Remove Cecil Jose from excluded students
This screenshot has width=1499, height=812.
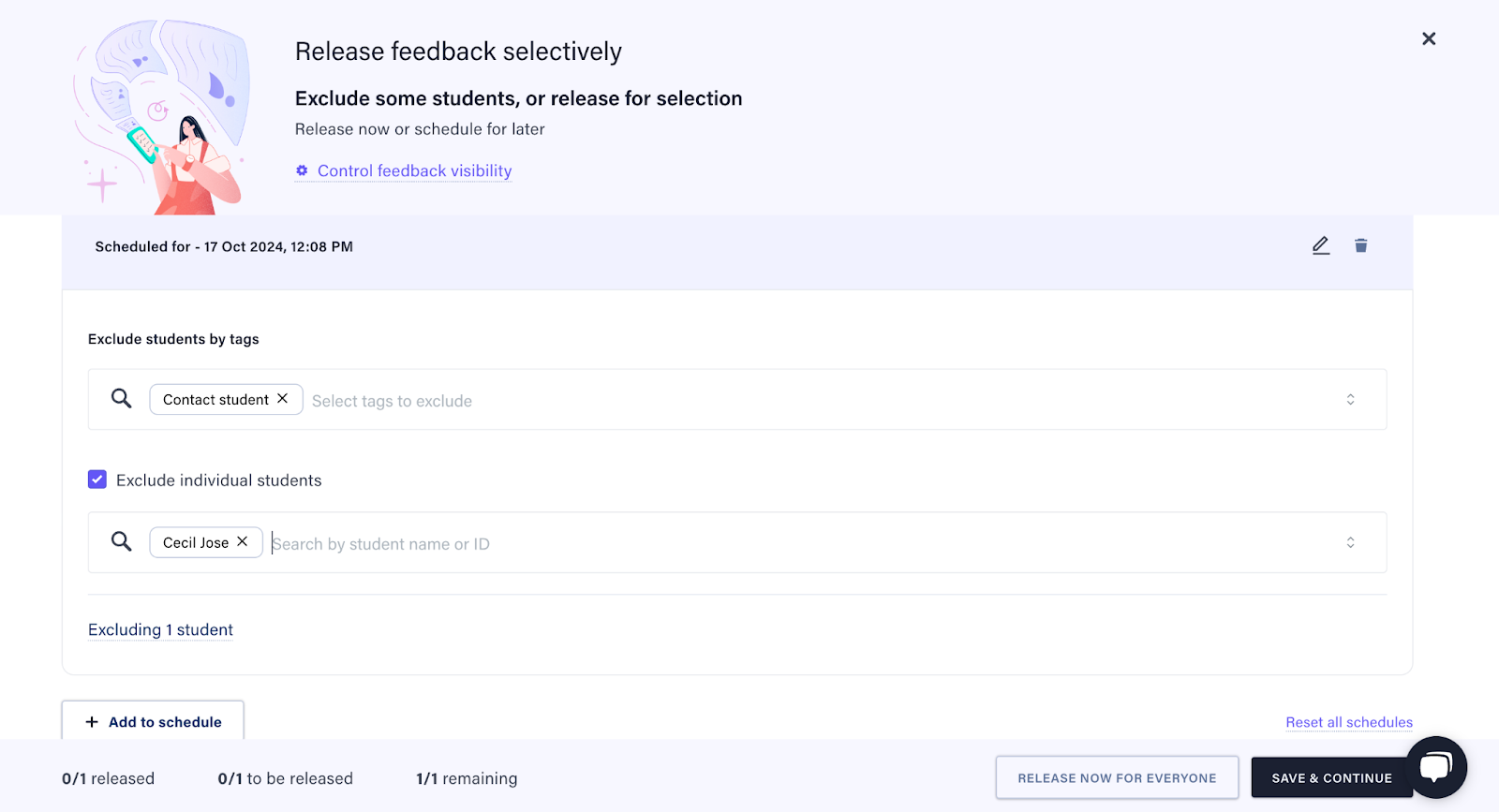tap(242, 541)
